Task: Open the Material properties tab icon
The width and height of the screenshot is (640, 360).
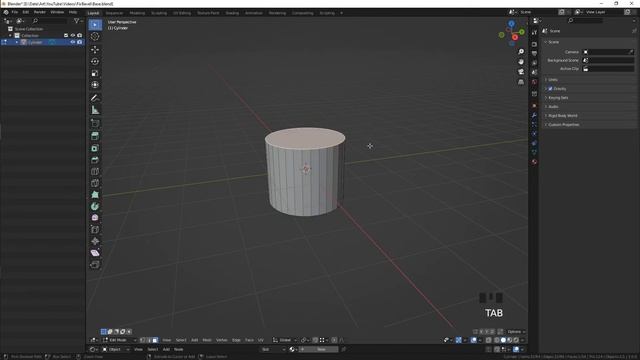Action: click(x=534, y=162)
